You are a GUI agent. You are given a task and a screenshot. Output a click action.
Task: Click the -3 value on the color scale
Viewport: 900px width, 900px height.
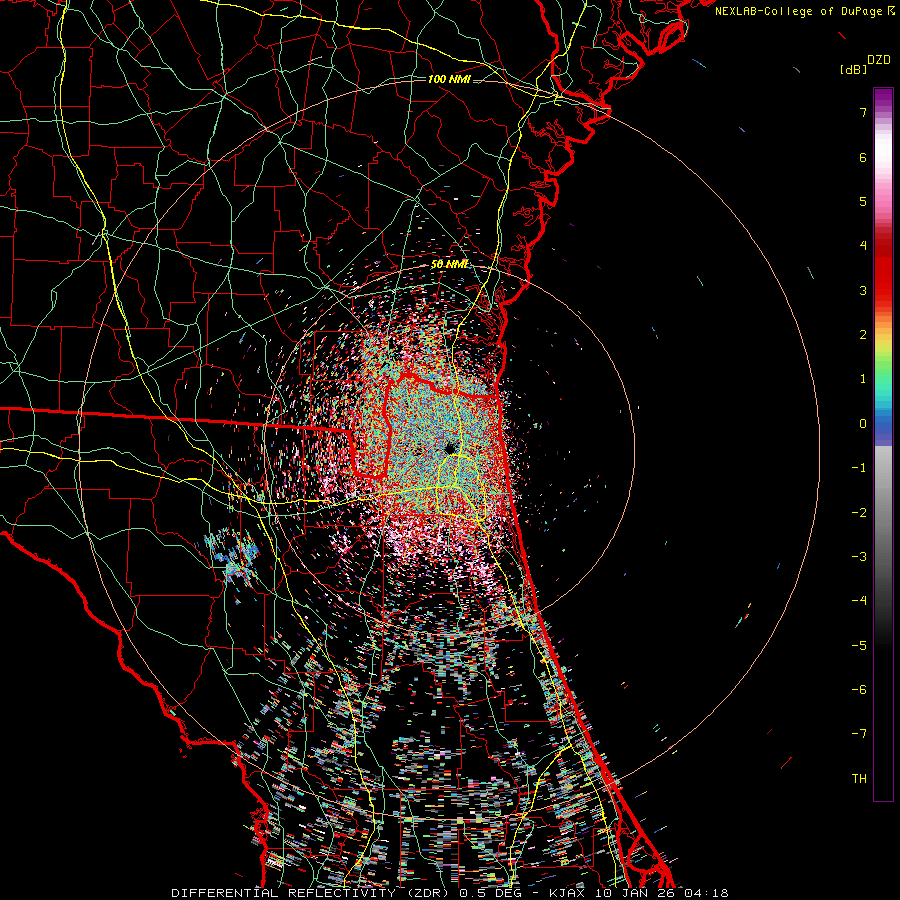click(x=859, y=557)
